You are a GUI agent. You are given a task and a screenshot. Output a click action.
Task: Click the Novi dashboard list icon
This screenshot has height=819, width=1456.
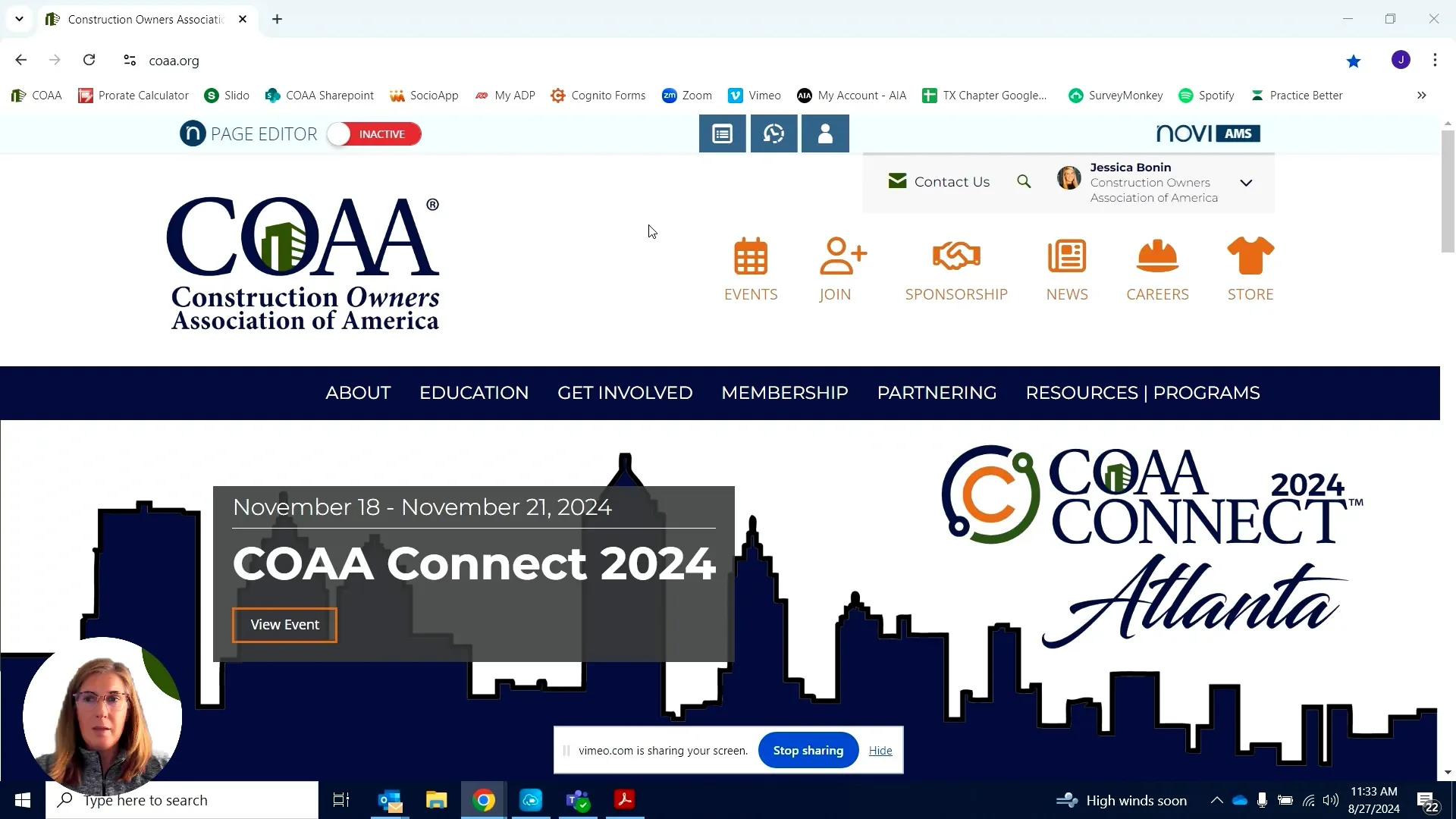722,134
